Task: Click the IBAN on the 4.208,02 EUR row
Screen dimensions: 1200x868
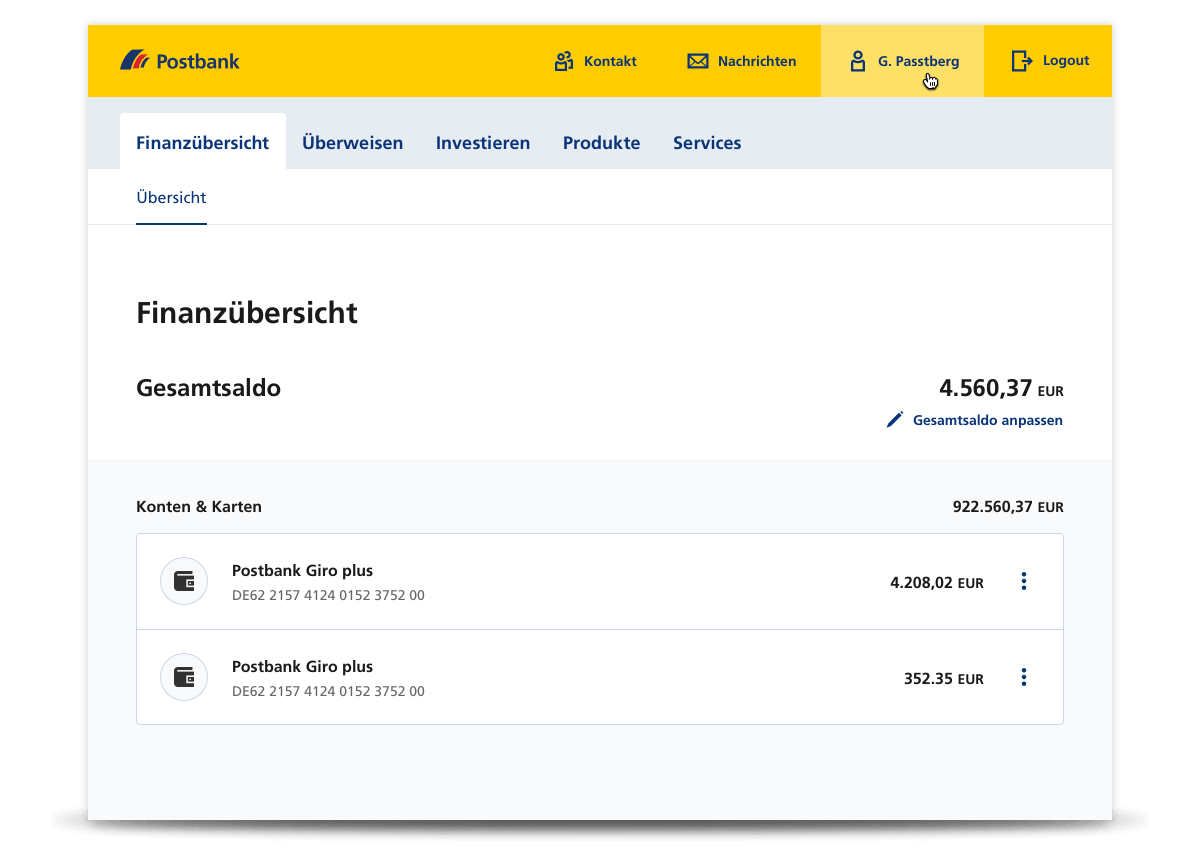Action: pos(328,595)
